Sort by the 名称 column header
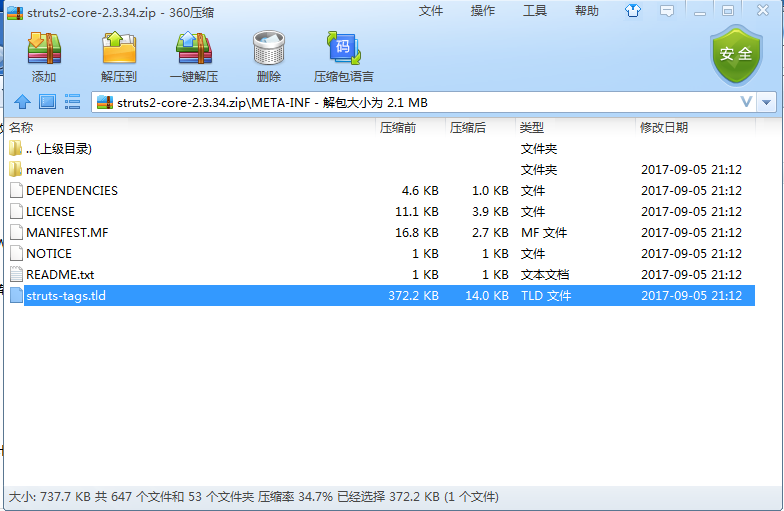Image resolution: width=784 pixels, height=511 pixels. (x=190, y=128)
